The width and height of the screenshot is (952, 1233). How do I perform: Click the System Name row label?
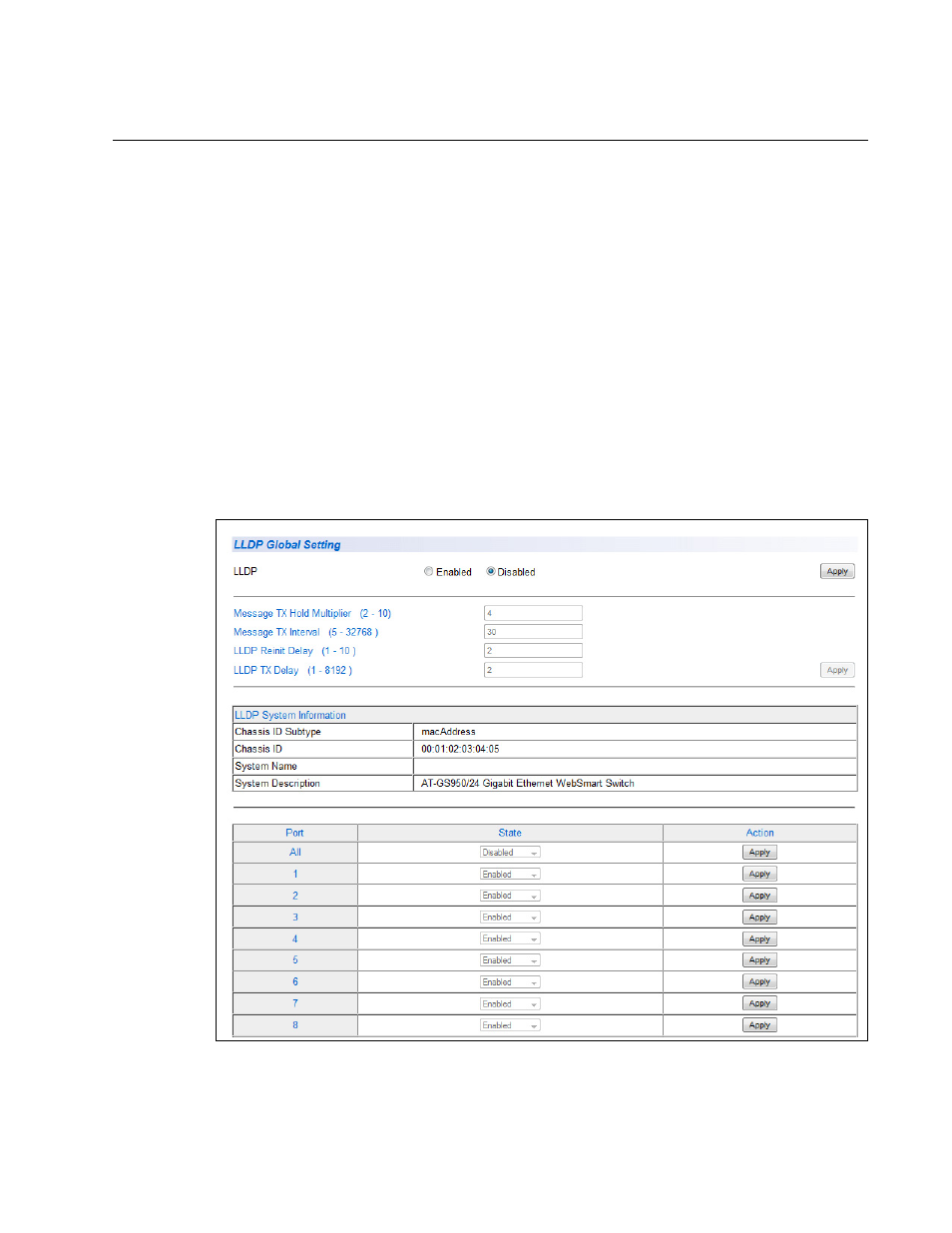coord(266,767)
